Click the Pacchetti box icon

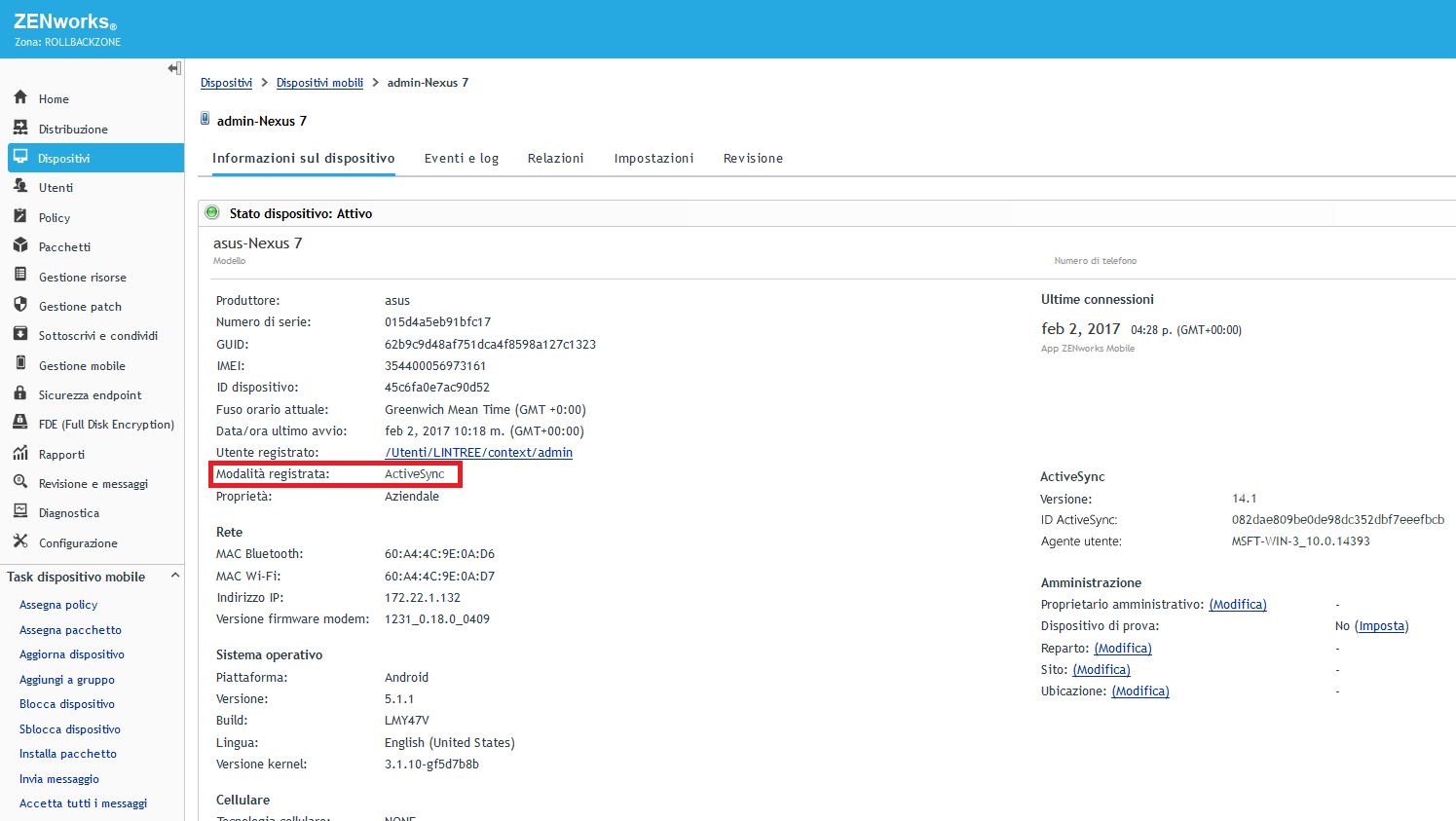(20, 245)
